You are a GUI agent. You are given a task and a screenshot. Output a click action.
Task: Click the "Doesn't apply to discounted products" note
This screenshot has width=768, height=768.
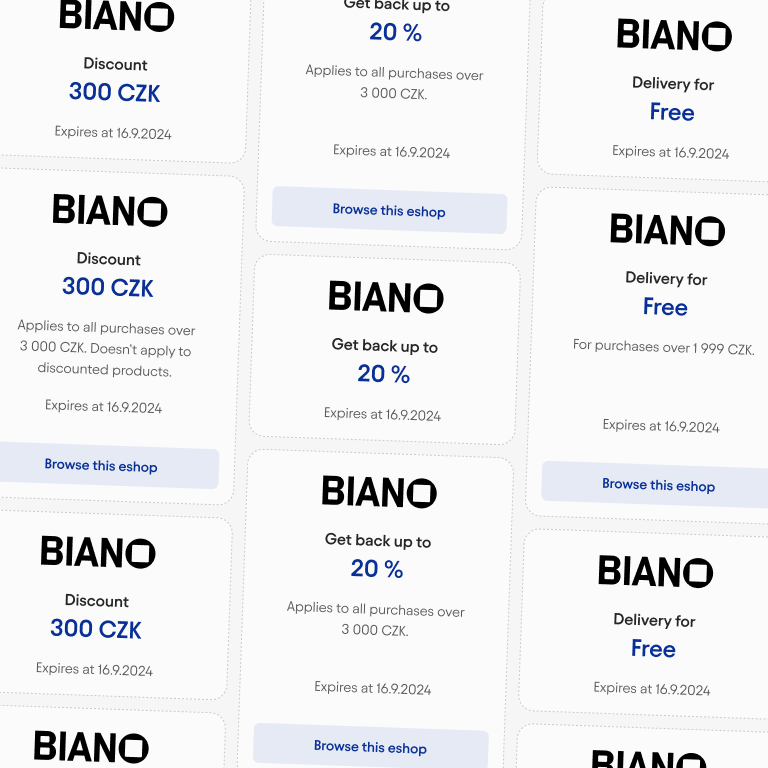105,360
